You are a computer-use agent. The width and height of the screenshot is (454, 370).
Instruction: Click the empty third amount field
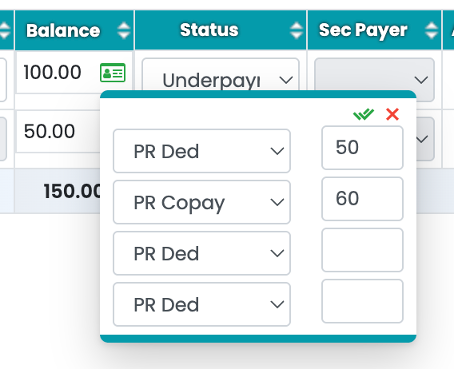pos(362,250)
